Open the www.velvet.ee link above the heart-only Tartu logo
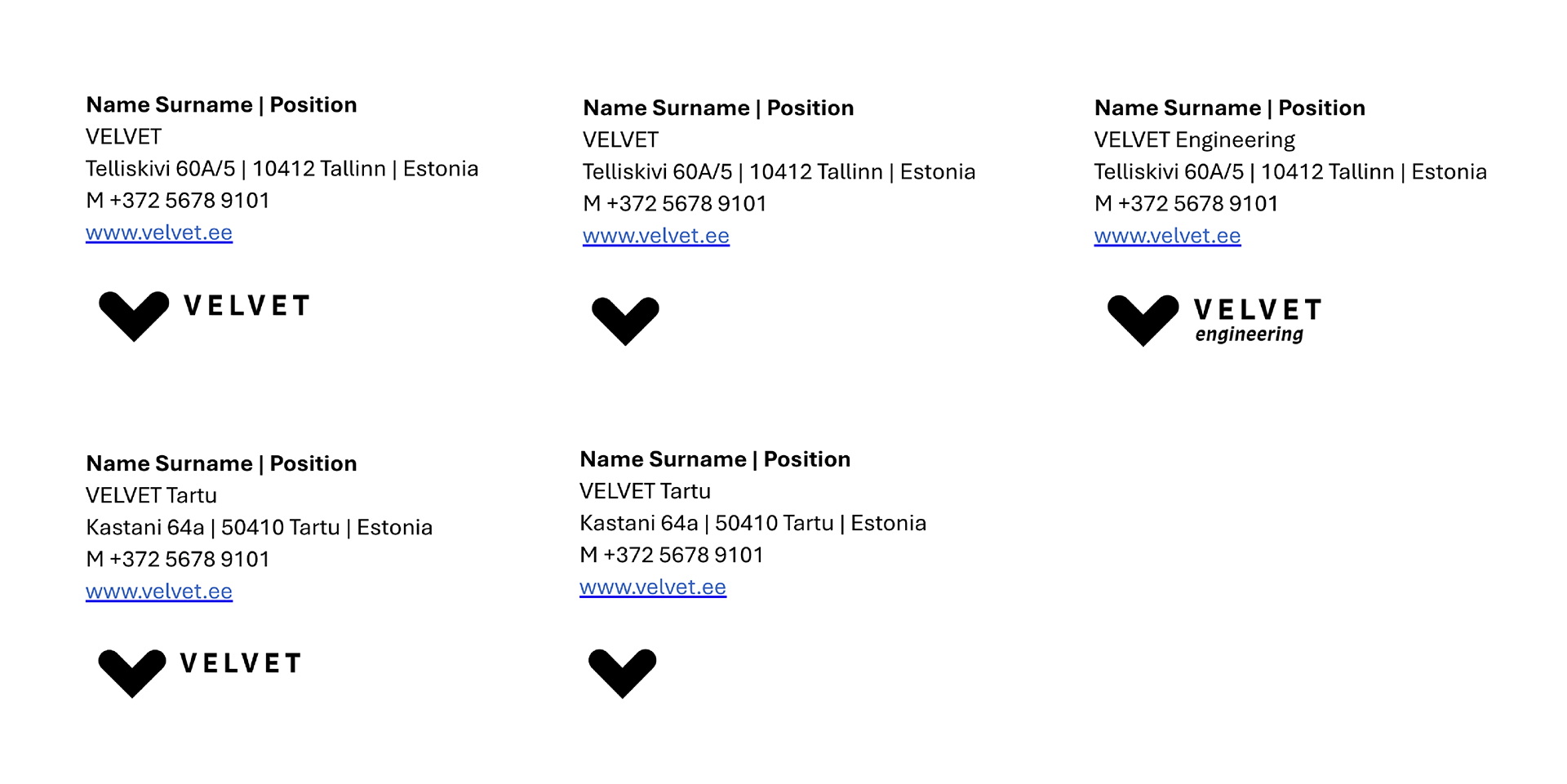 [653, 587]
